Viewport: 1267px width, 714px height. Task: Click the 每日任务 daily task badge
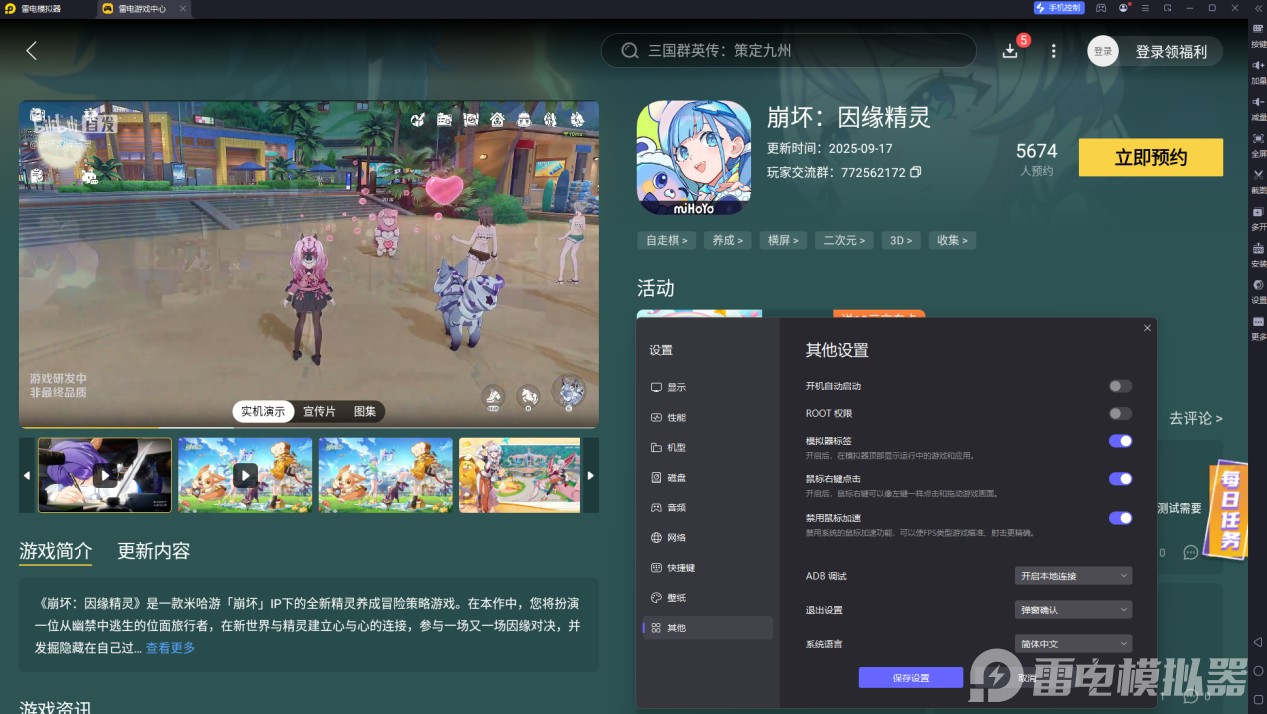tap(1225, 512)
